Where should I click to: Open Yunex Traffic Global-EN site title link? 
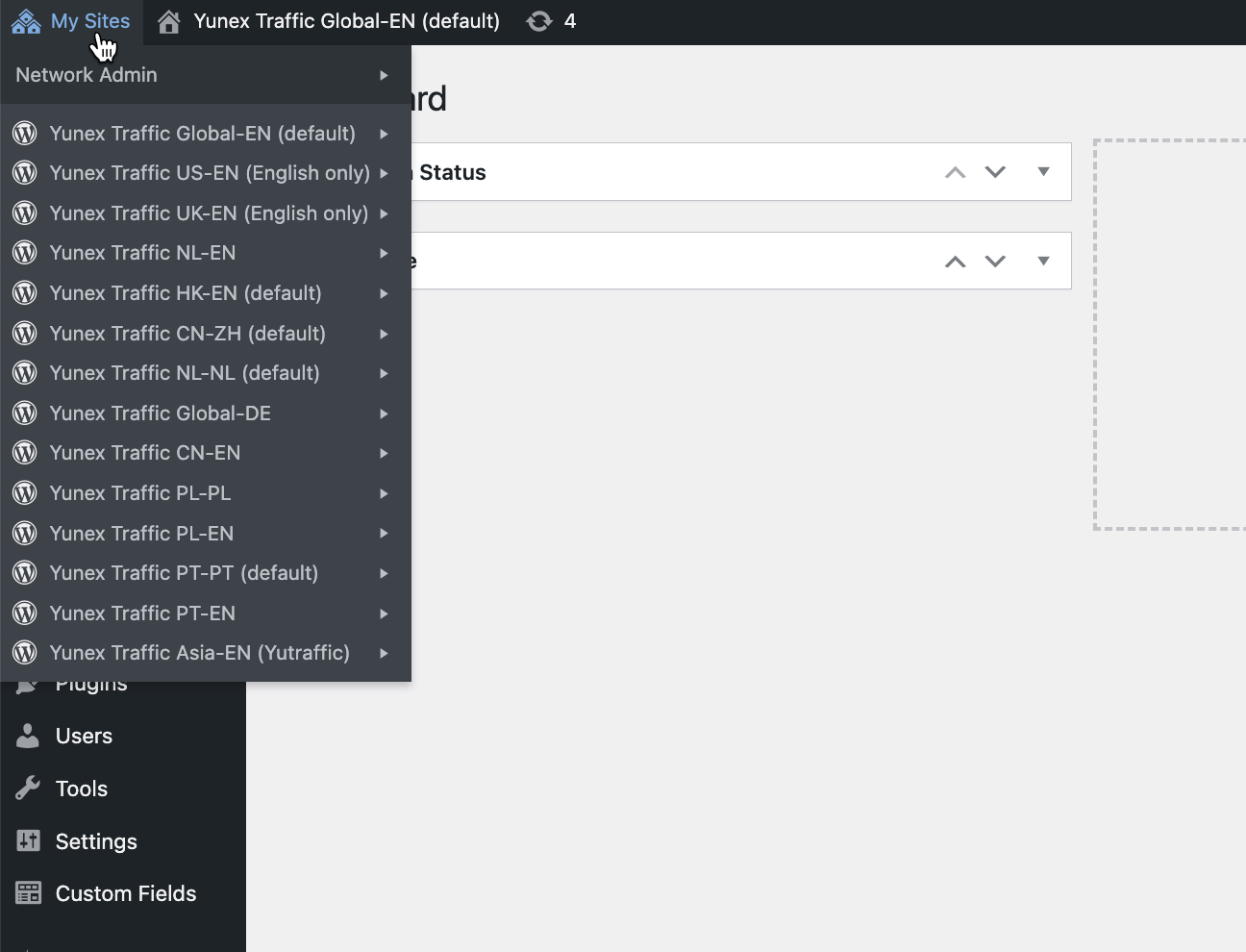click(x=346, y=21)
